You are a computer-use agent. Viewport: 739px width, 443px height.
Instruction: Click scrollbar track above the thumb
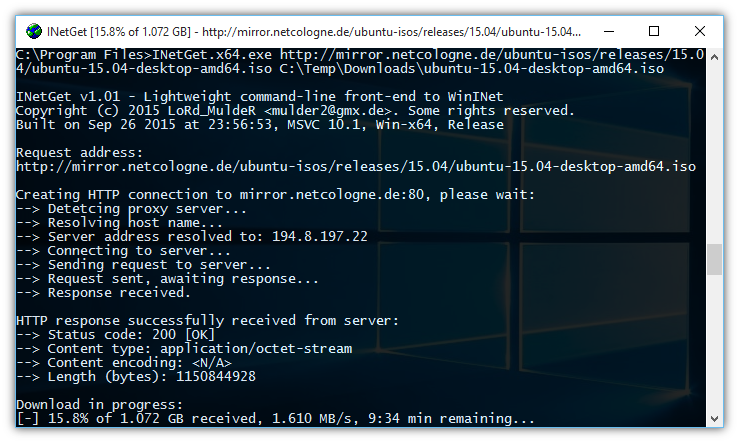coord(714,150)
